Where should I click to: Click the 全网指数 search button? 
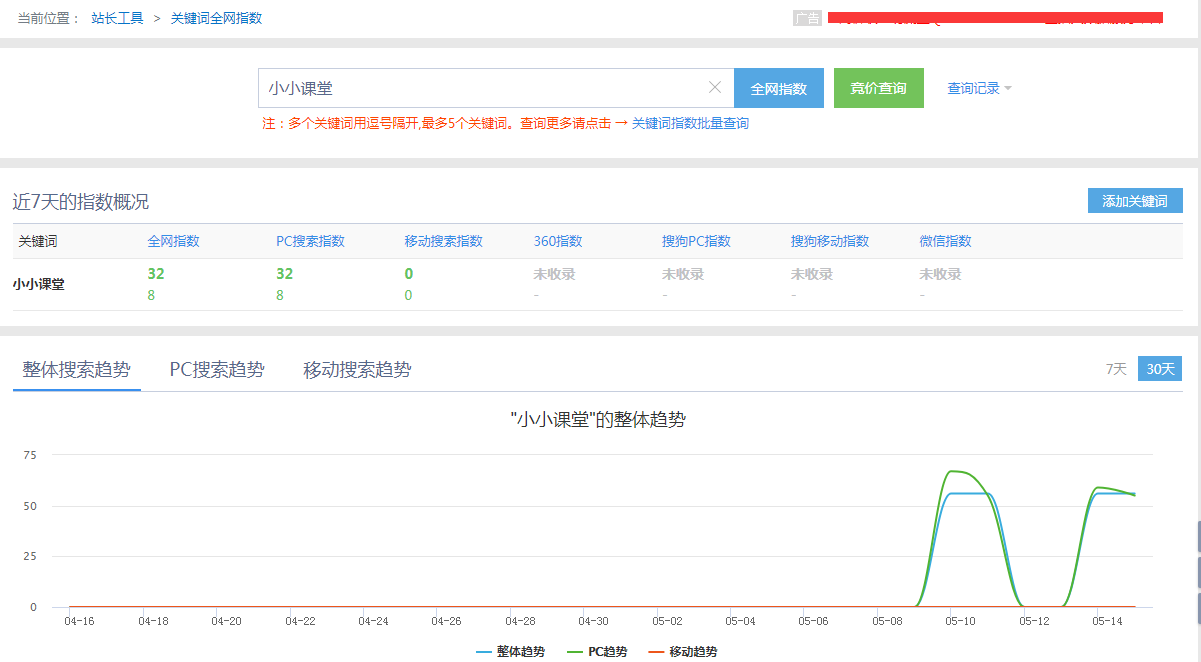tap(779, 88)
